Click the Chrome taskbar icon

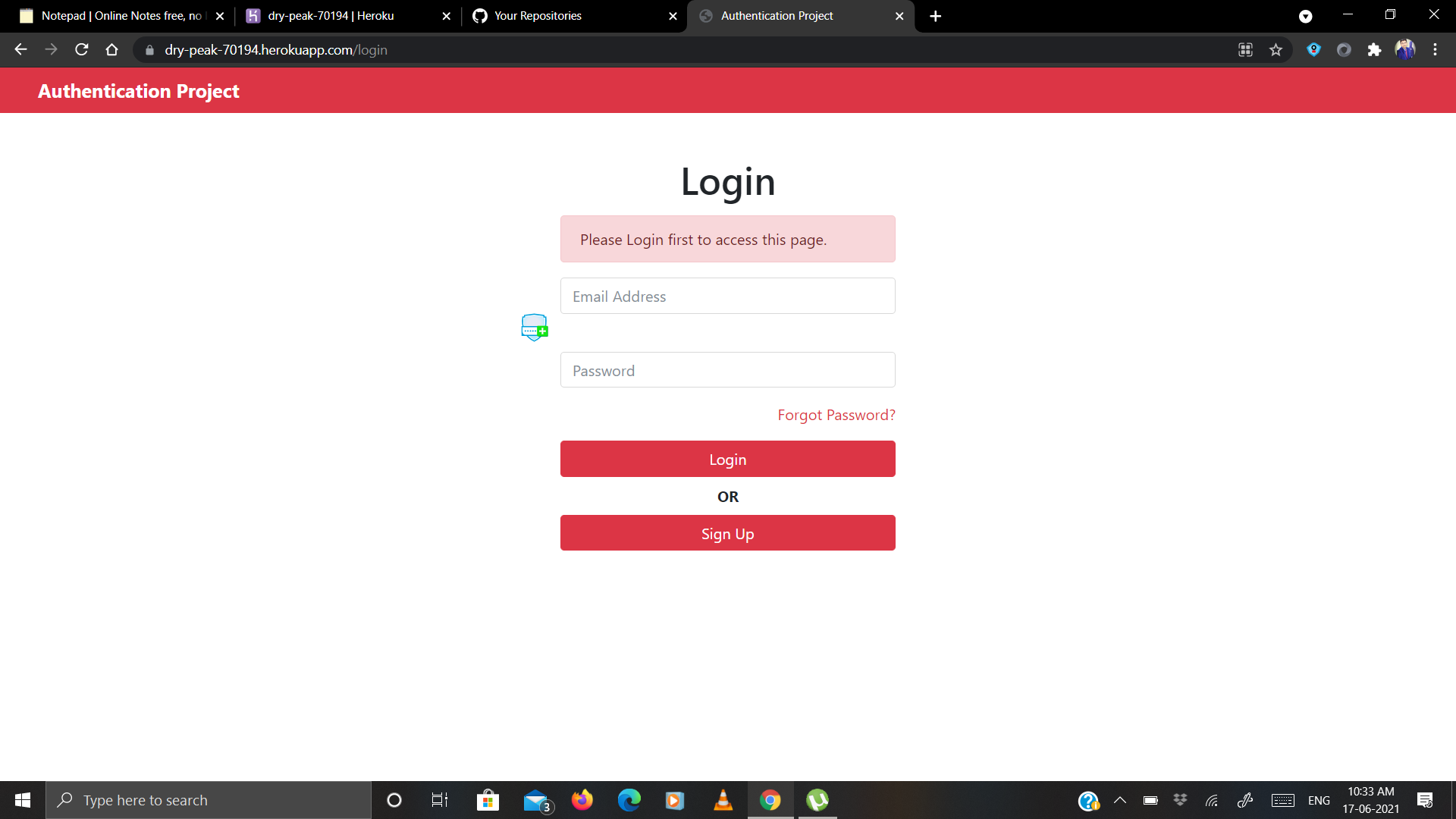(770, 800)
